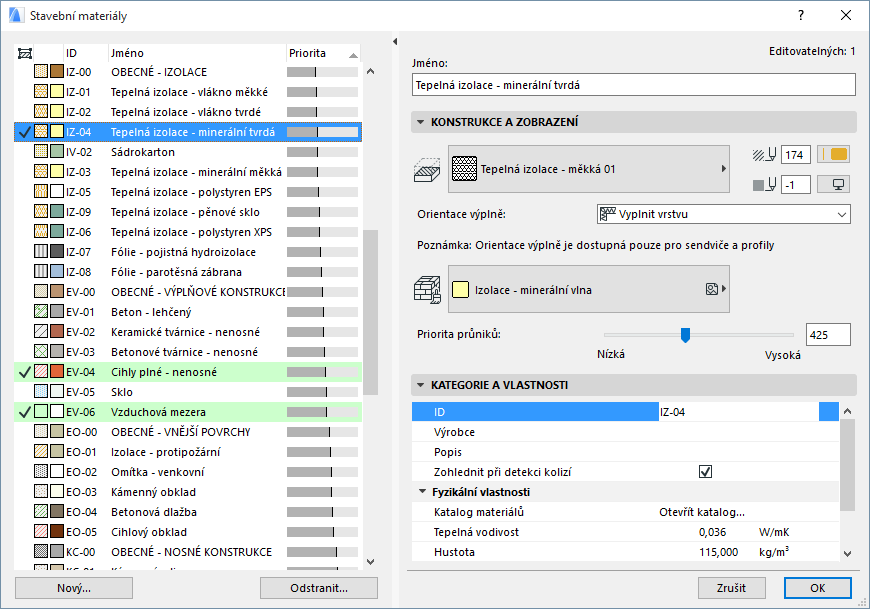Screen dimensions: 870x609
Task: Click the fill icon of IZ-05 polystyren EPS
Action: pyautogui.click(x=41, y=191)
